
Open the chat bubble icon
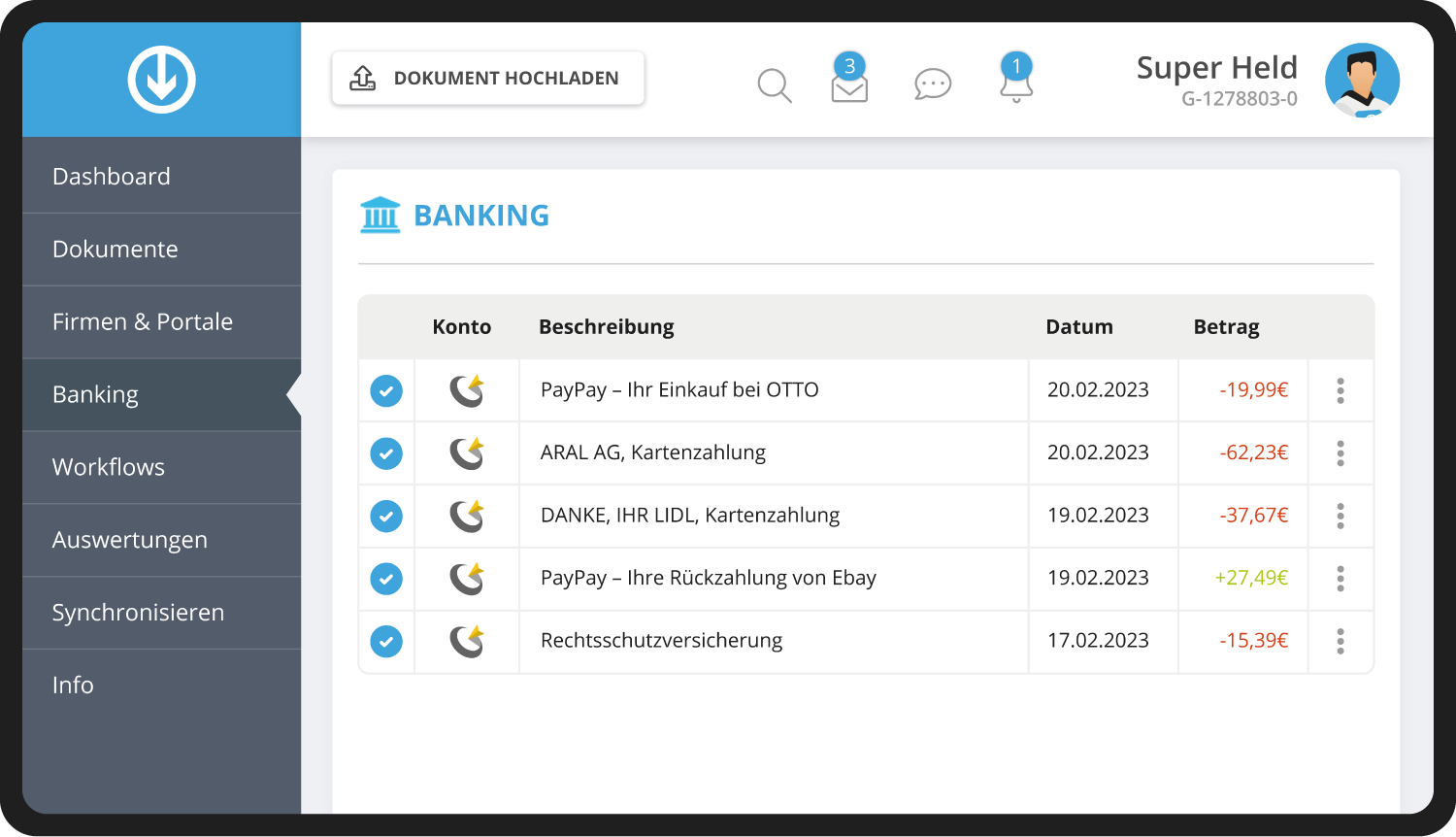point(932,85)
